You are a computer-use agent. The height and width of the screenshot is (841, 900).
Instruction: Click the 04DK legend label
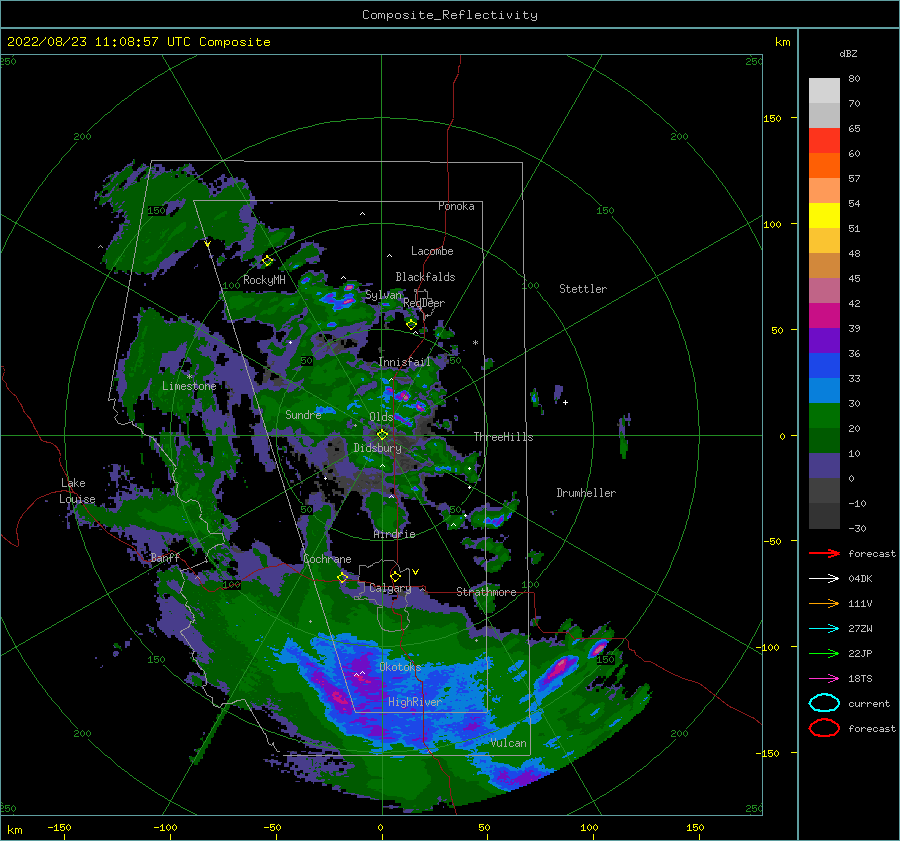pyautogui.click(x=860, y=579)
